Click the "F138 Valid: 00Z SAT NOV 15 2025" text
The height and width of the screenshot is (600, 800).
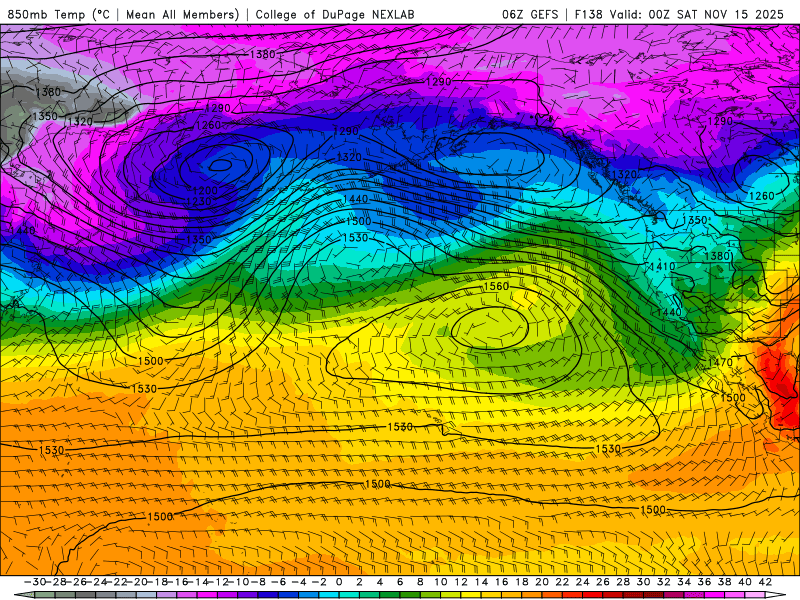pos(679,14)
